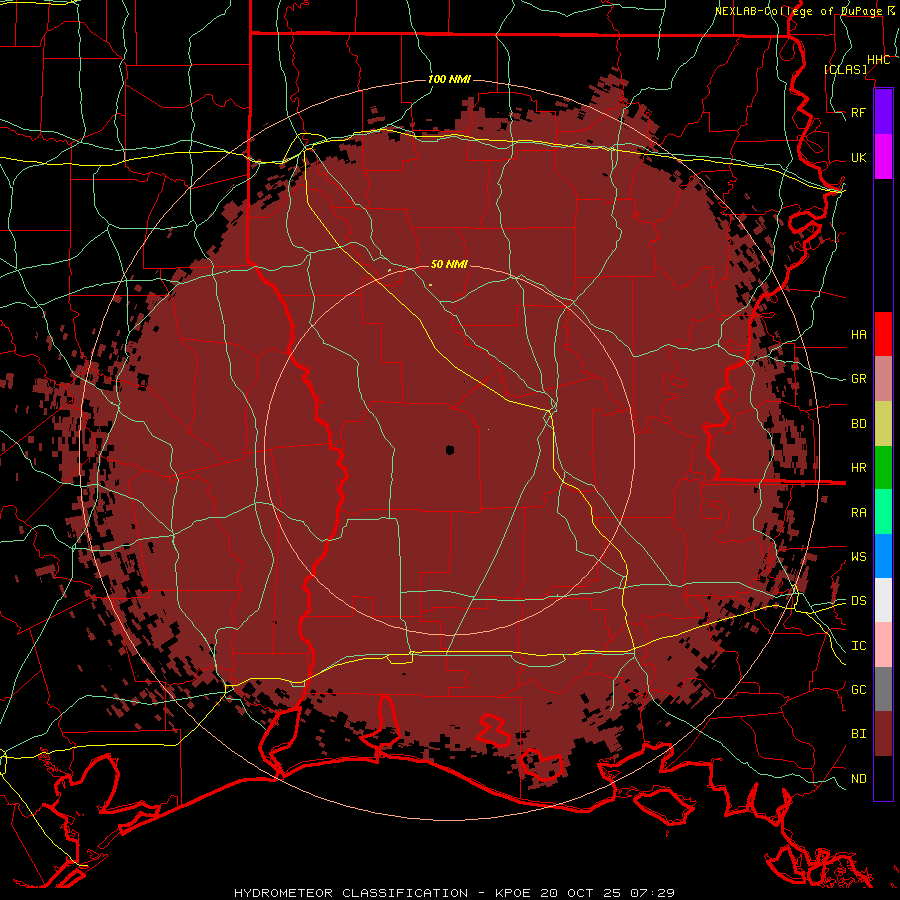900x900 pixels.
Task: Click the HR legend label
Action: (x=859, y=468)
